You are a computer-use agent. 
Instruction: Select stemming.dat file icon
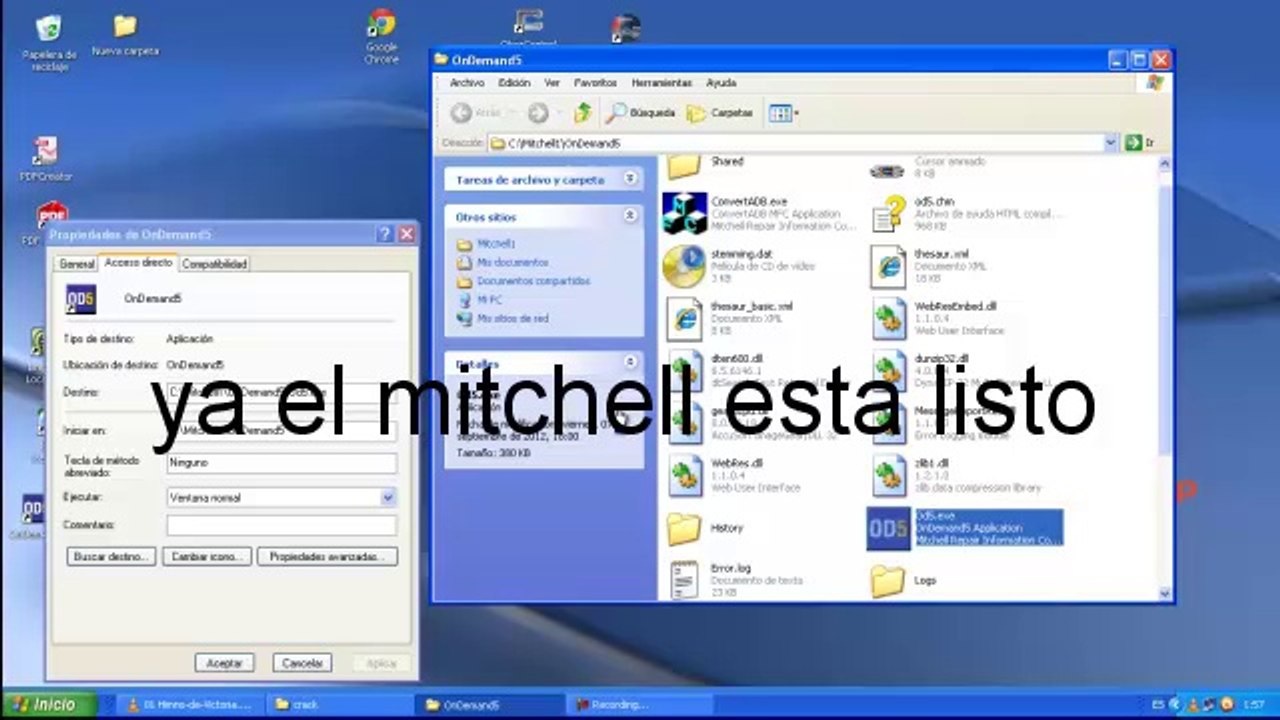tap(684, 265)
